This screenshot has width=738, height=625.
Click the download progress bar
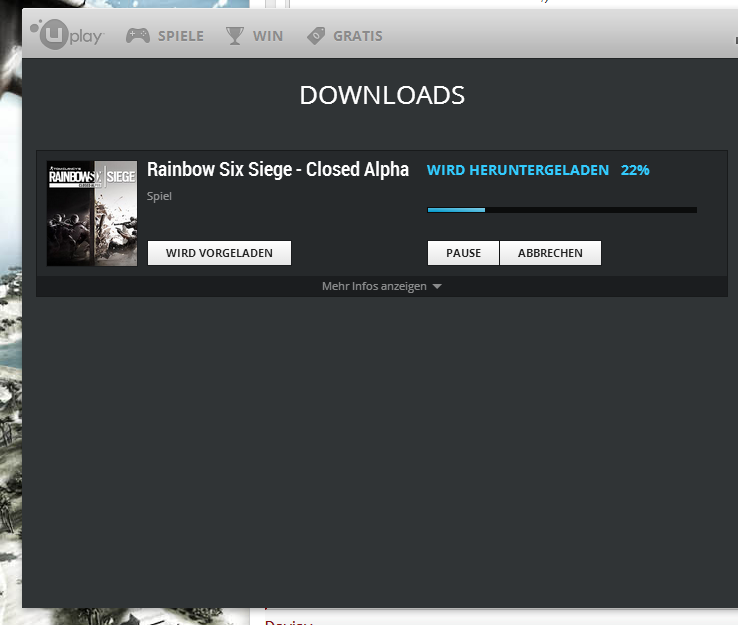tap(562, 210)
